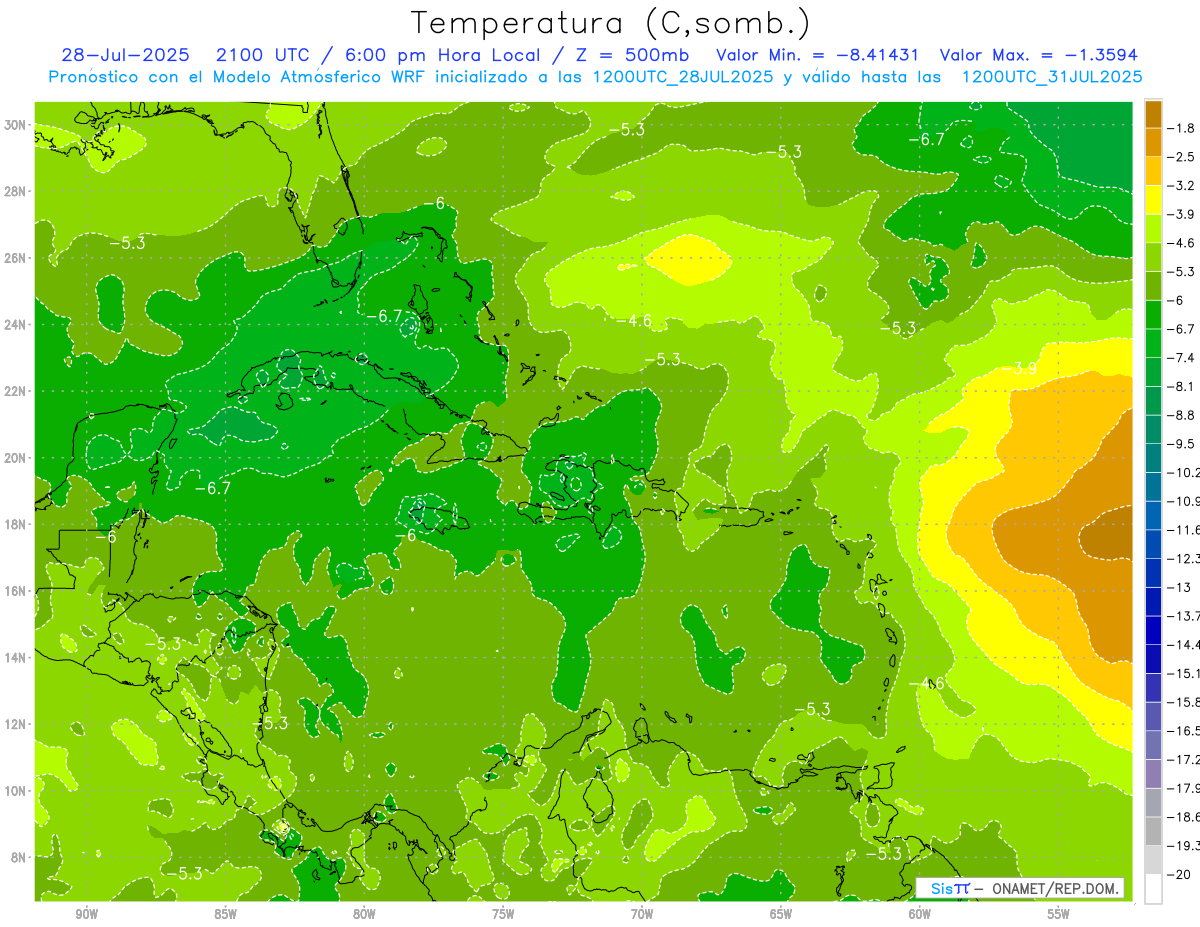Click the "18N" latitude label
This screenshot has height=927, width=1200.
15,524
